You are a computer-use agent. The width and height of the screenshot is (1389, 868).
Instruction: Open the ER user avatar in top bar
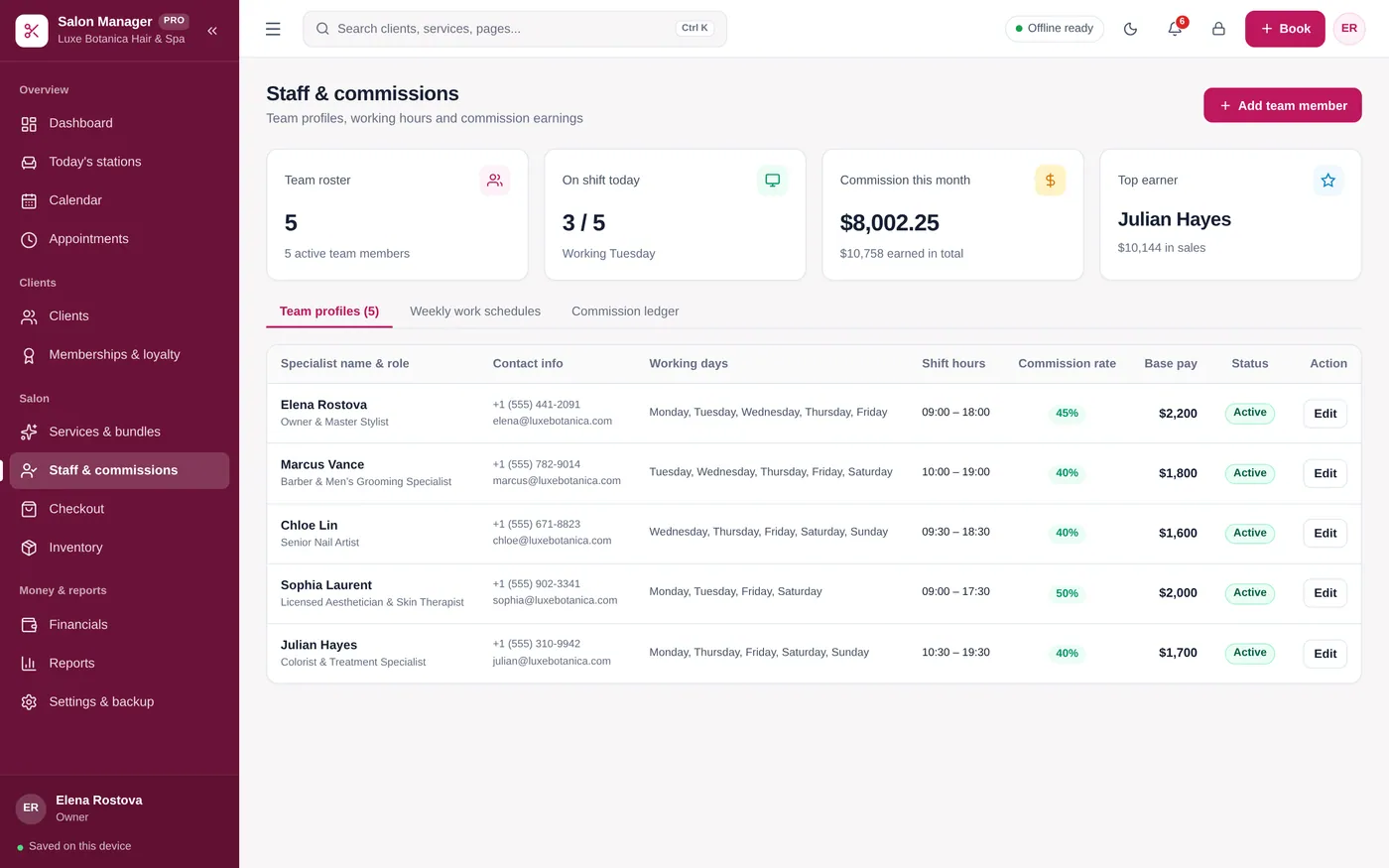[x=1349, y=29]
